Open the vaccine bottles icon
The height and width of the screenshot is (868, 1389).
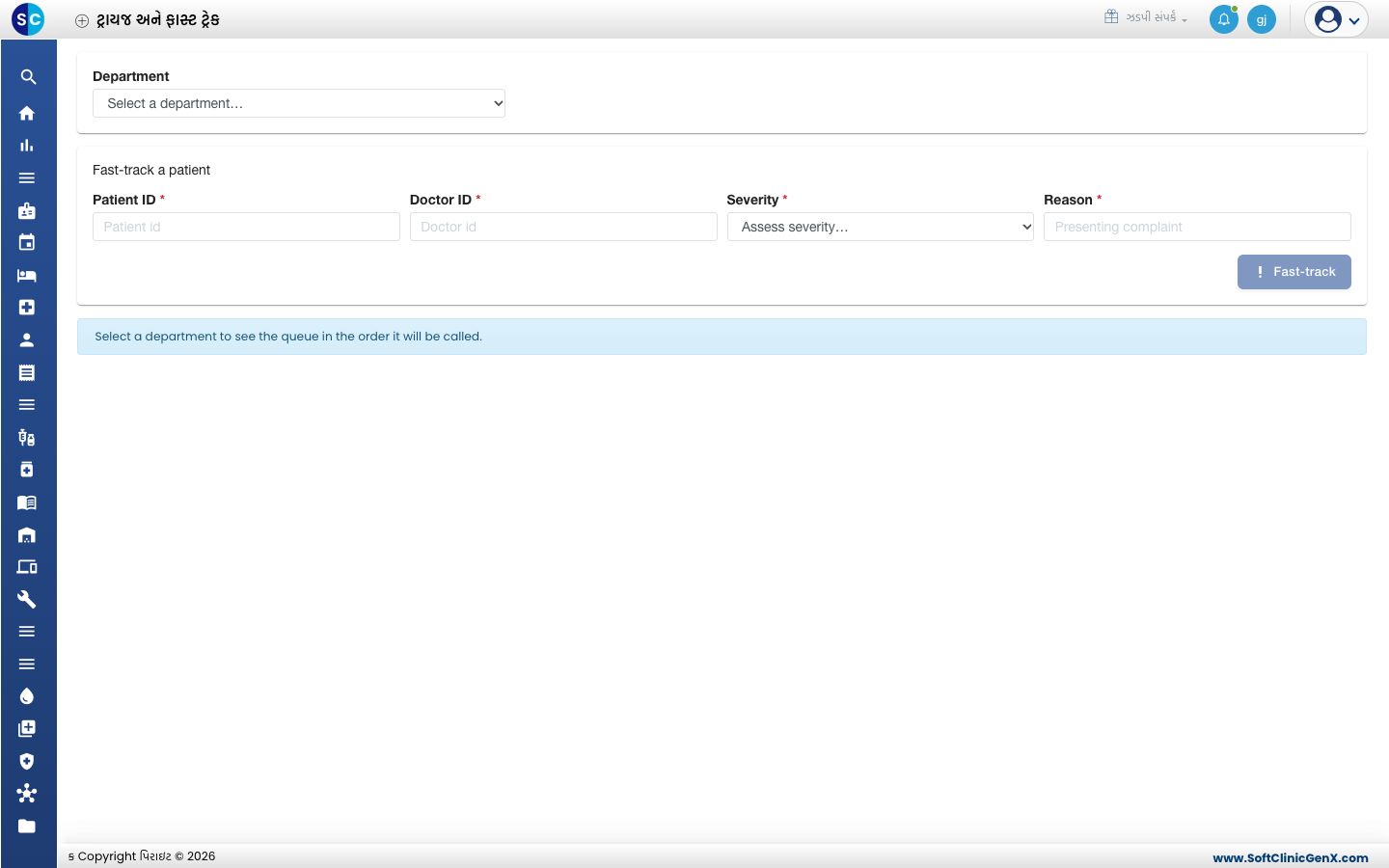pyautogui.click(x=27, y=438)
